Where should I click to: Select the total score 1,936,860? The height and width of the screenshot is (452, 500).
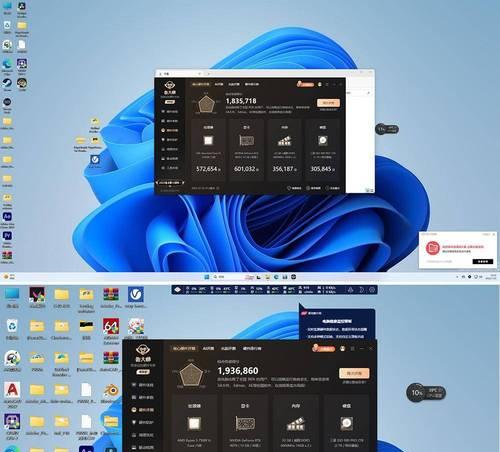[x=238, y=371]
